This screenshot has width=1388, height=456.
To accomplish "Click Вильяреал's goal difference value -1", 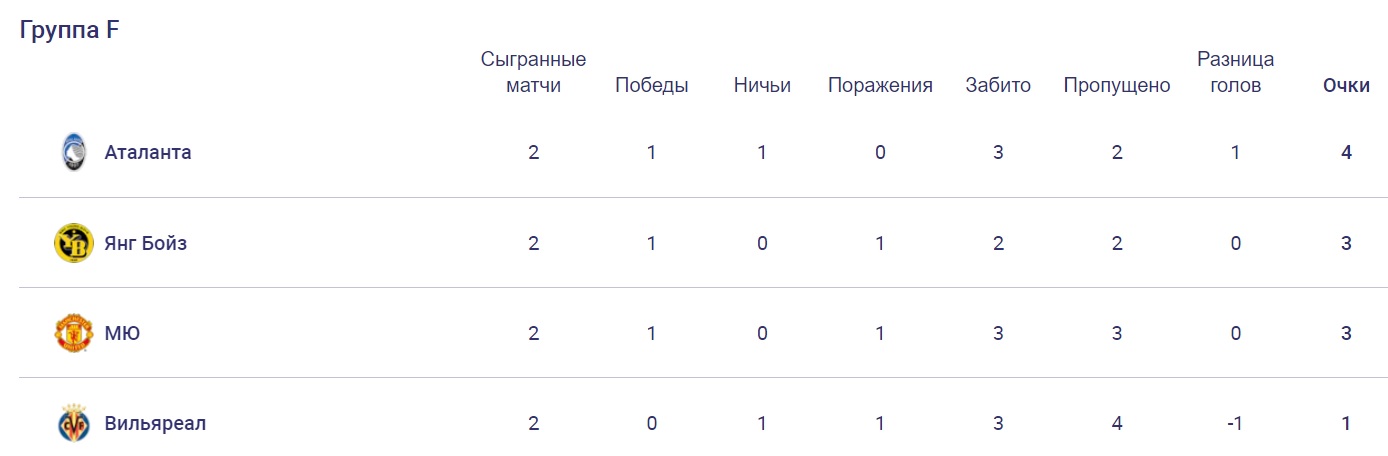I will pos(1236,423).
